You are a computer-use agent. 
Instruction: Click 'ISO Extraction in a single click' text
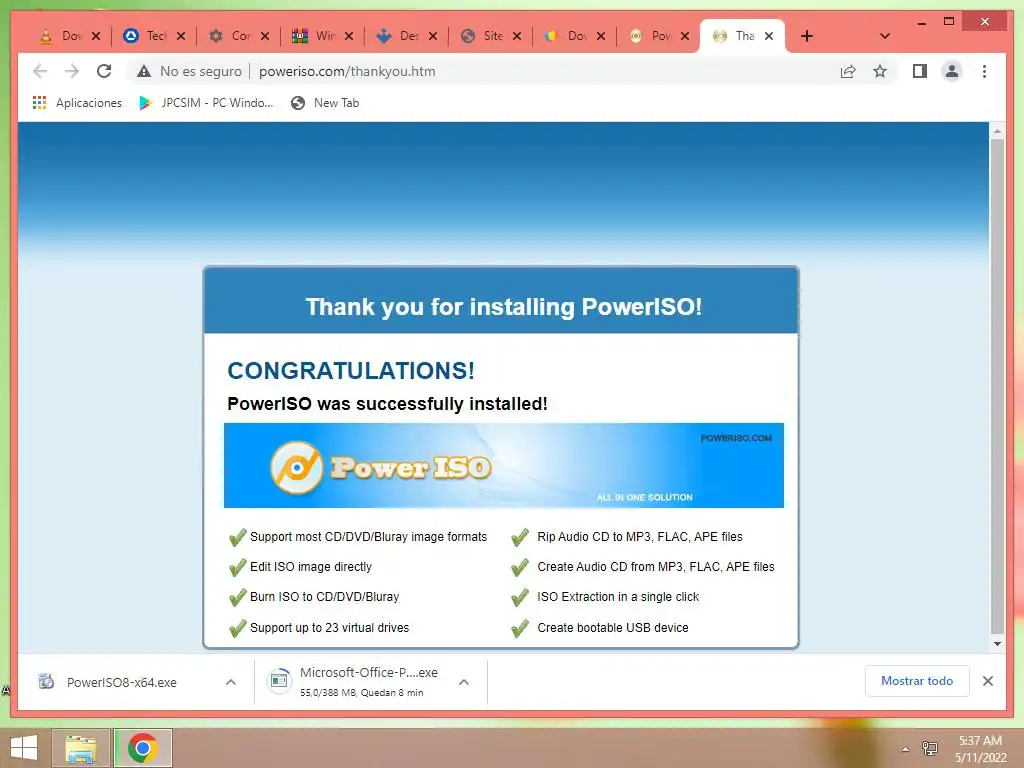(x=618, y=597)
